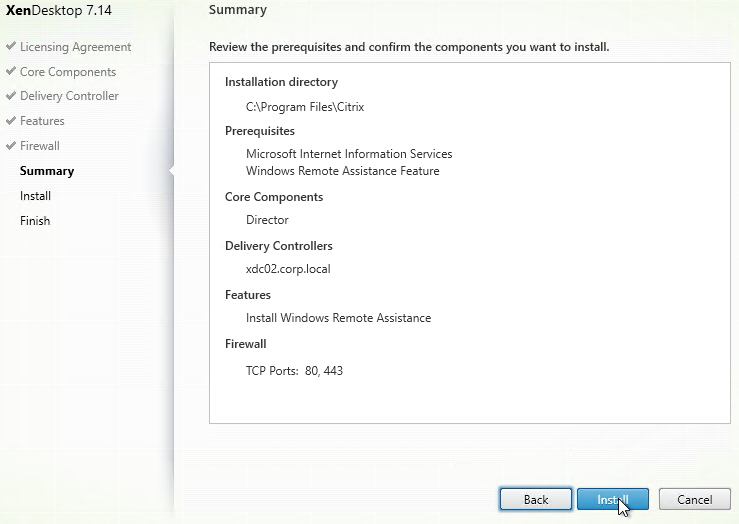Click the Review the prerequisites instruction text
The image size is (739, 524).
[x=409, y=47]
